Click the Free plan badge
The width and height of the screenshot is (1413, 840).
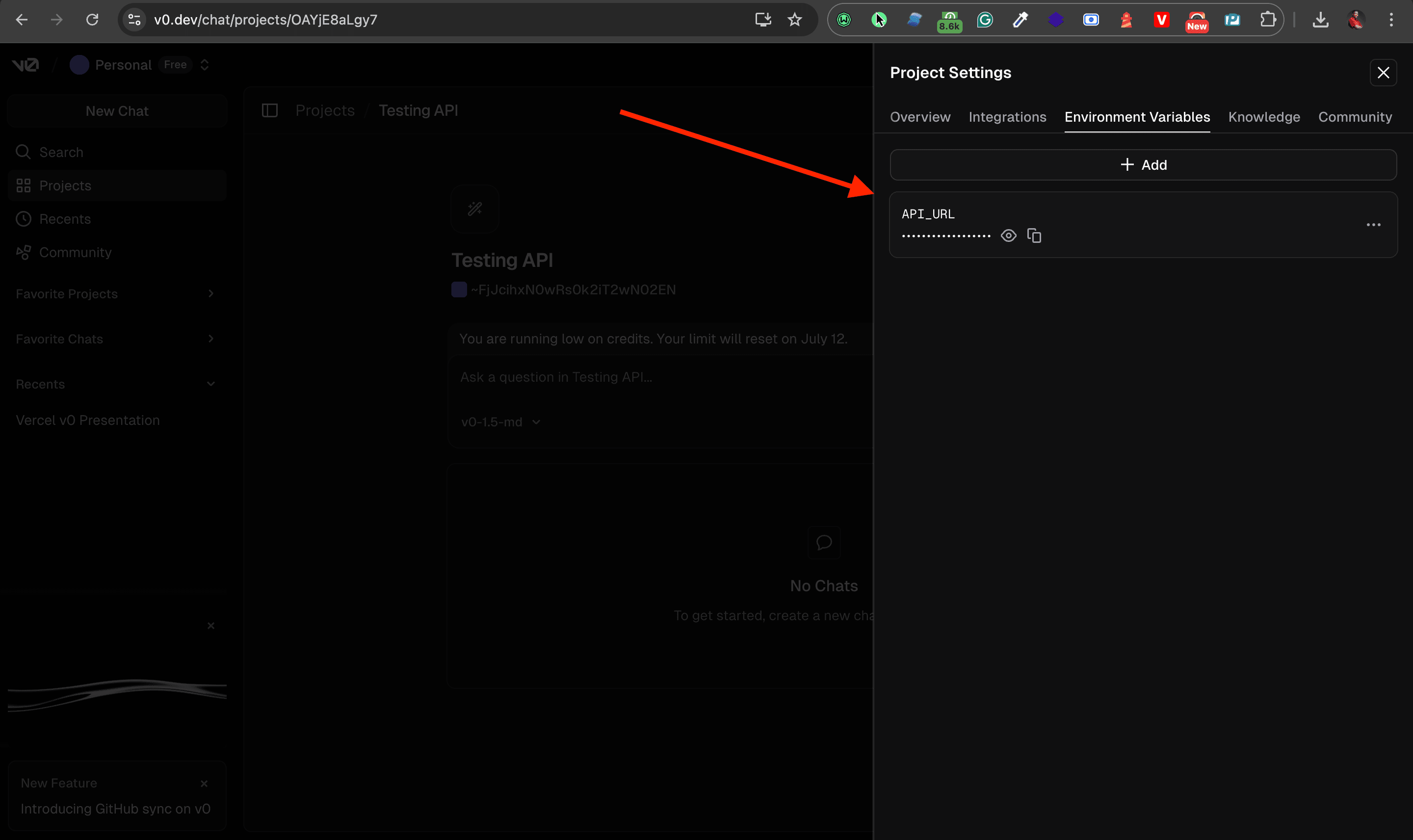pos(175,65)
